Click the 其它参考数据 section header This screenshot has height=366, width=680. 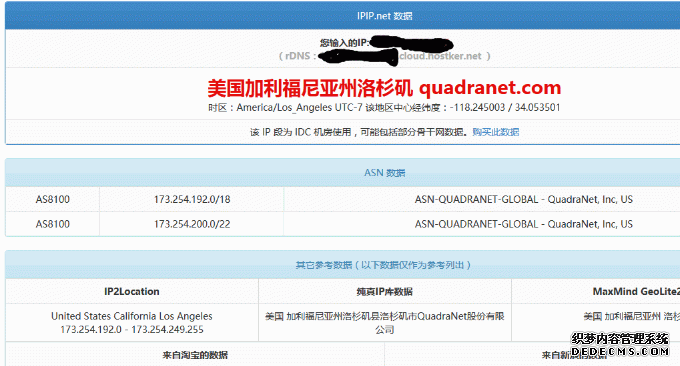tap(383, 265)
